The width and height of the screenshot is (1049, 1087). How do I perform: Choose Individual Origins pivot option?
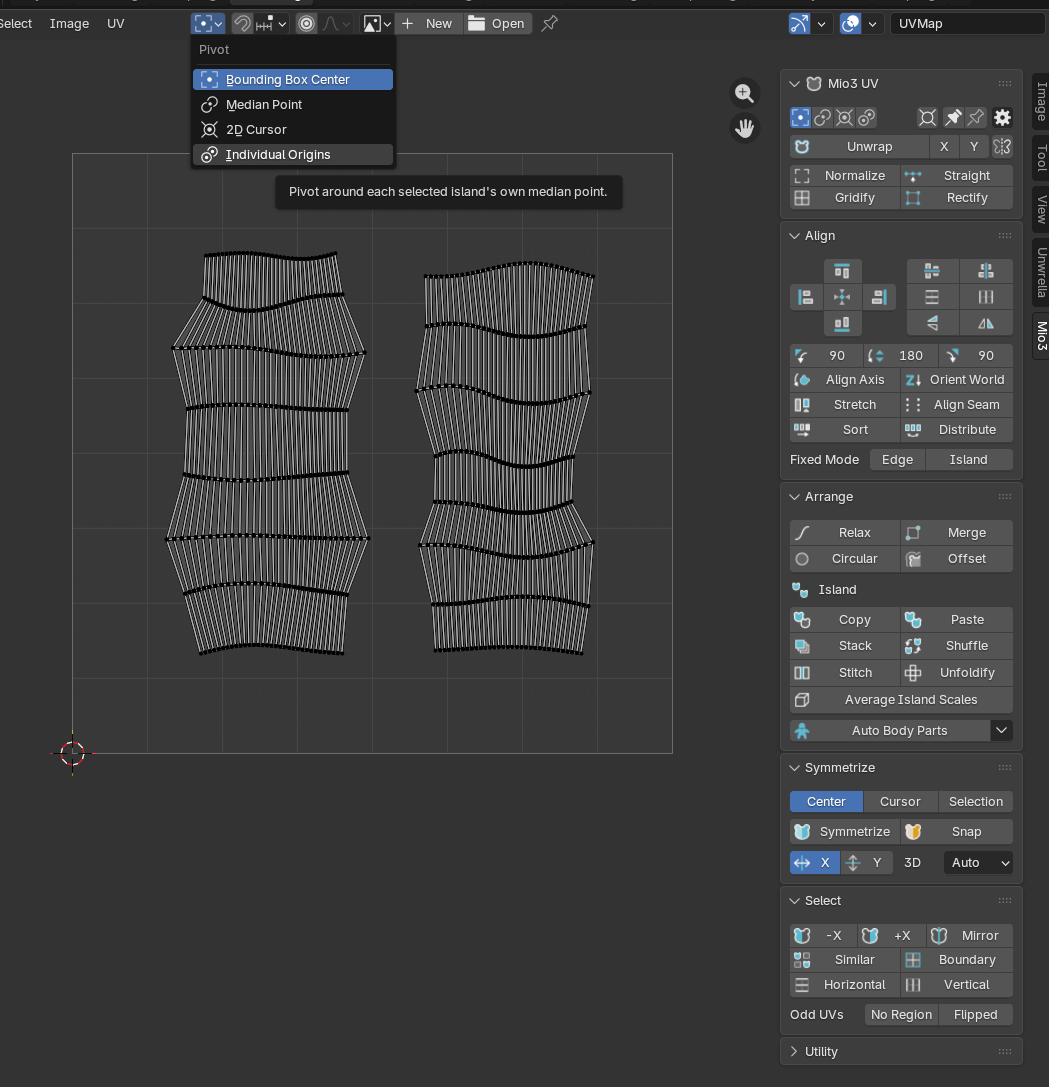pyautogui.click(x=278, y=155)
